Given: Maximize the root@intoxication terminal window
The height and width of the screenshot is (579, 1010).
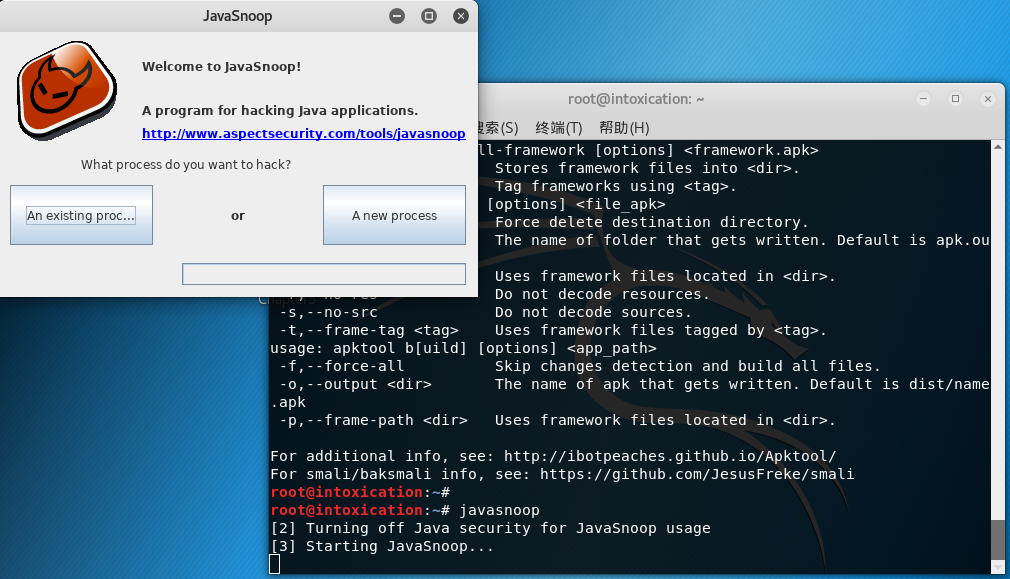Looking at the screenshot, I should [955, 99].
